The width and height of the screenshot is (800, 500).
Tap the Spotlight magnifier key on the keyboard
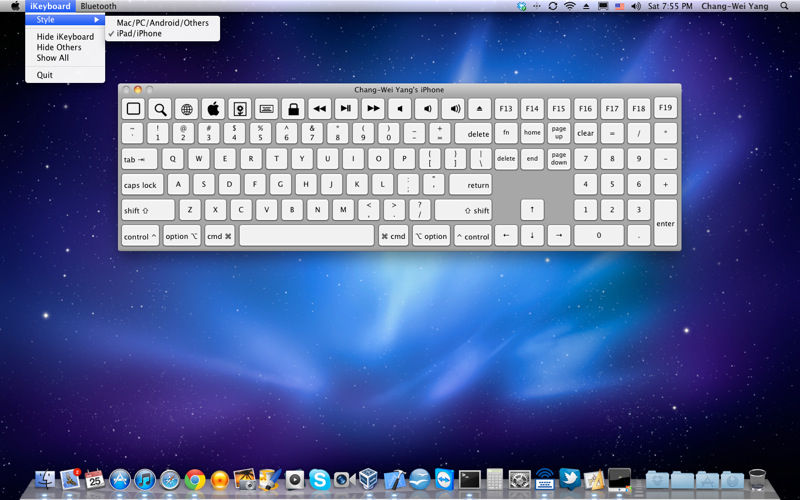tap(160, 109)
